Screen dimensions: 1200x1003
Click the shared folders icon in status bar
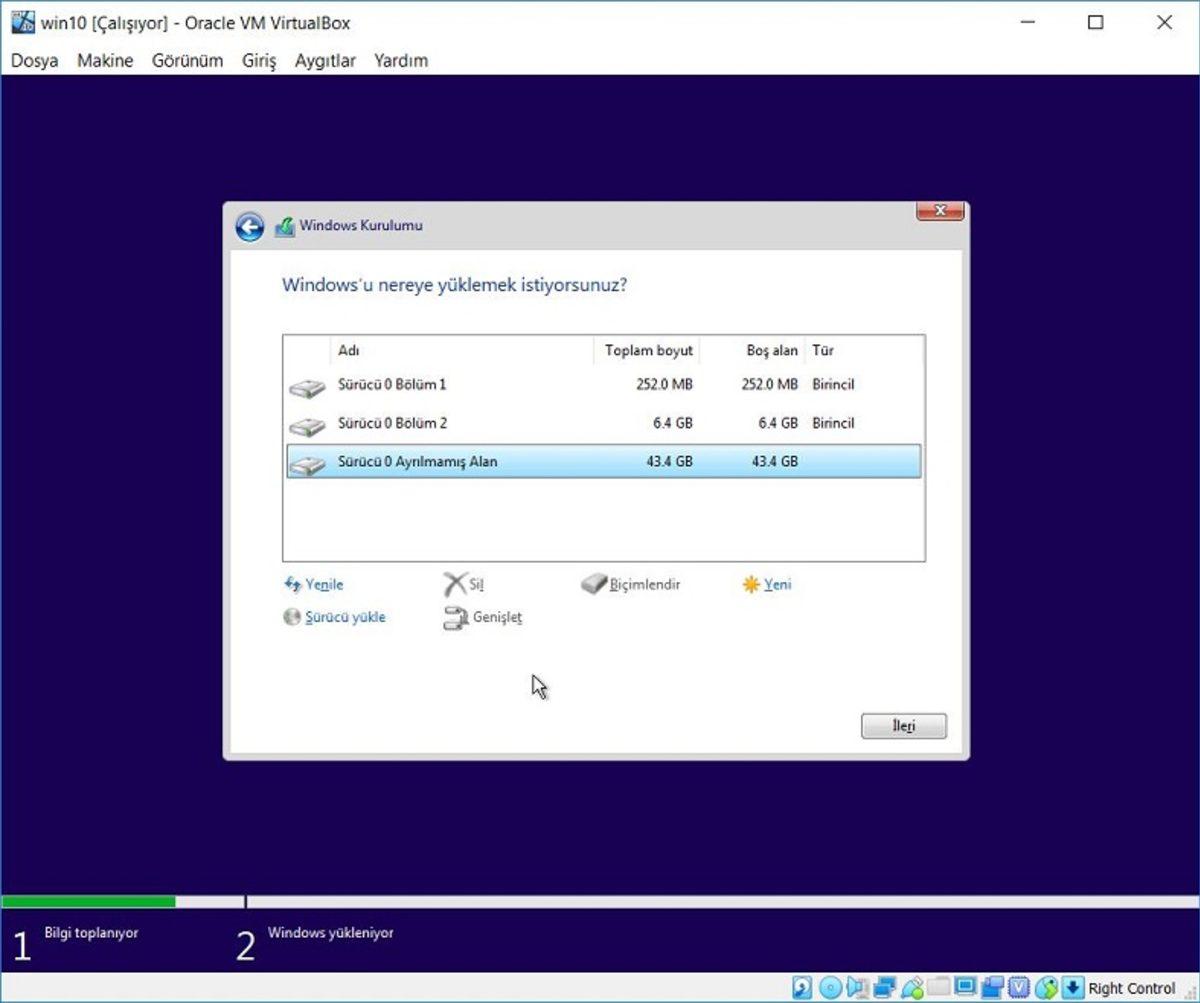tap(938, 988)
